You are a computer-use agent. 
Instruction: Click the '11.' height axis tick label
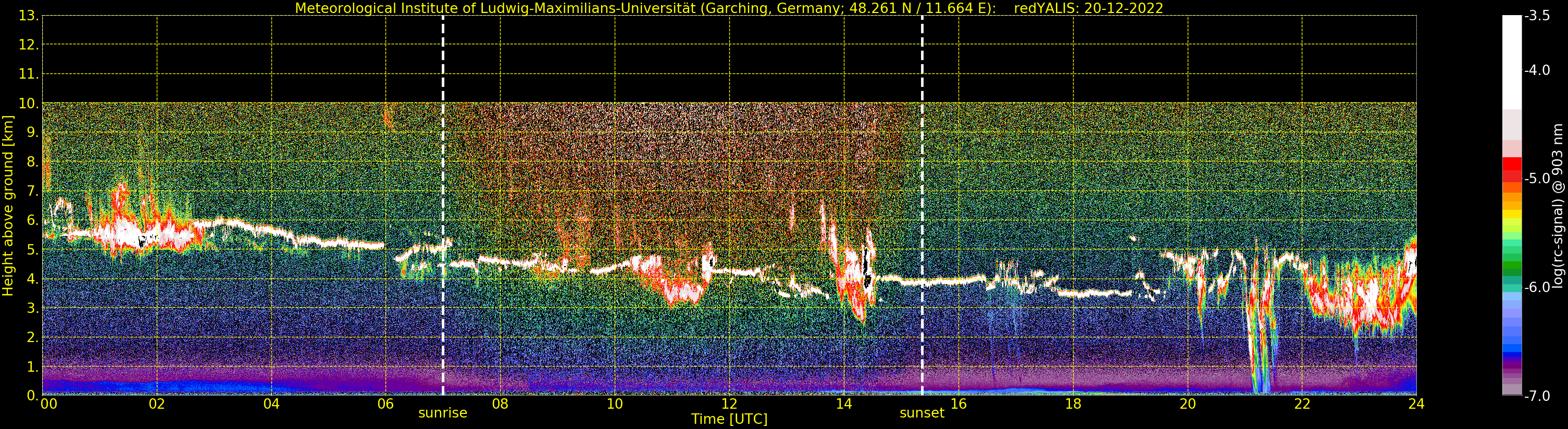29,74
